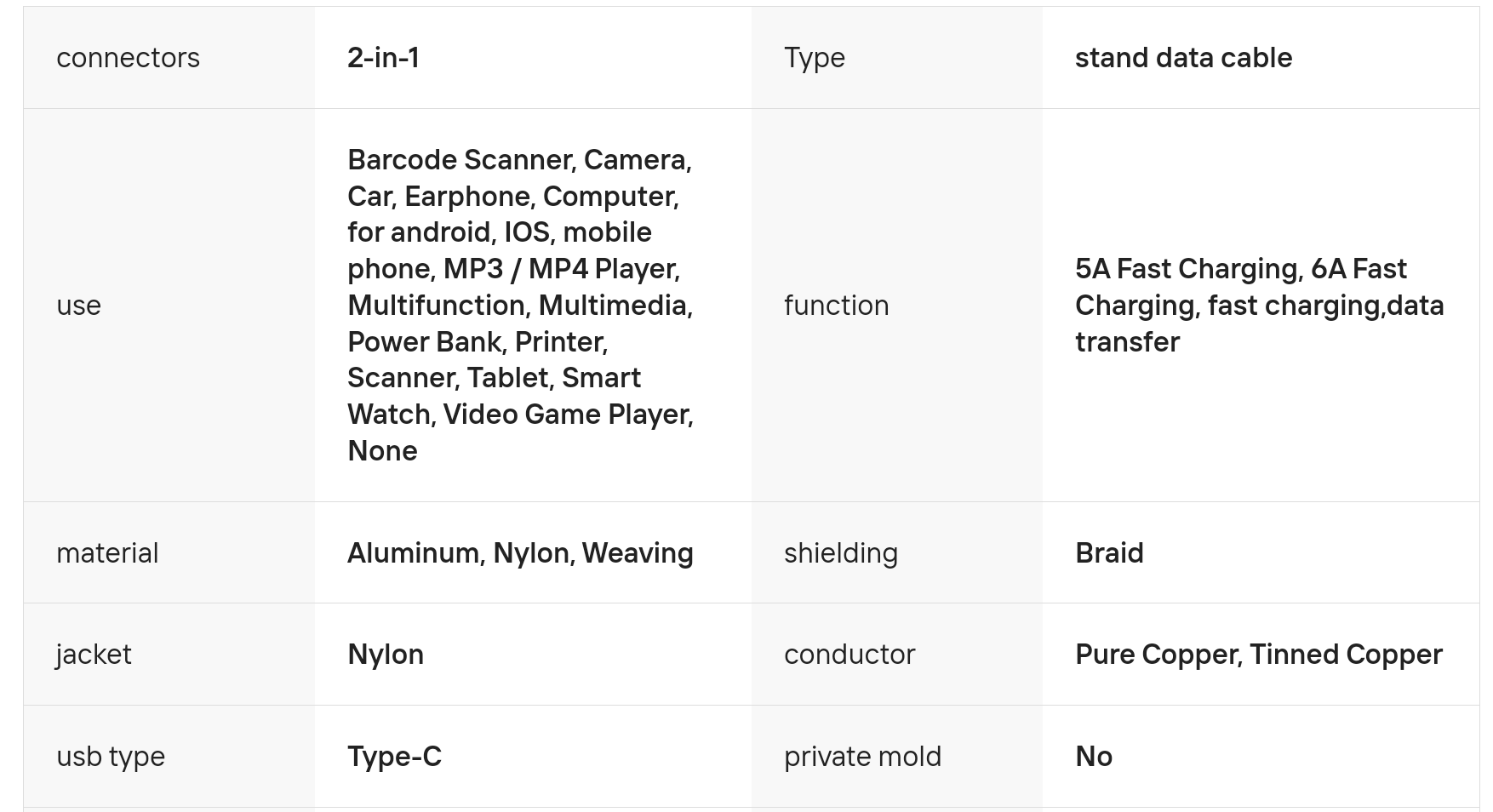Click the "connectors" attribute label

coord(128,58)
